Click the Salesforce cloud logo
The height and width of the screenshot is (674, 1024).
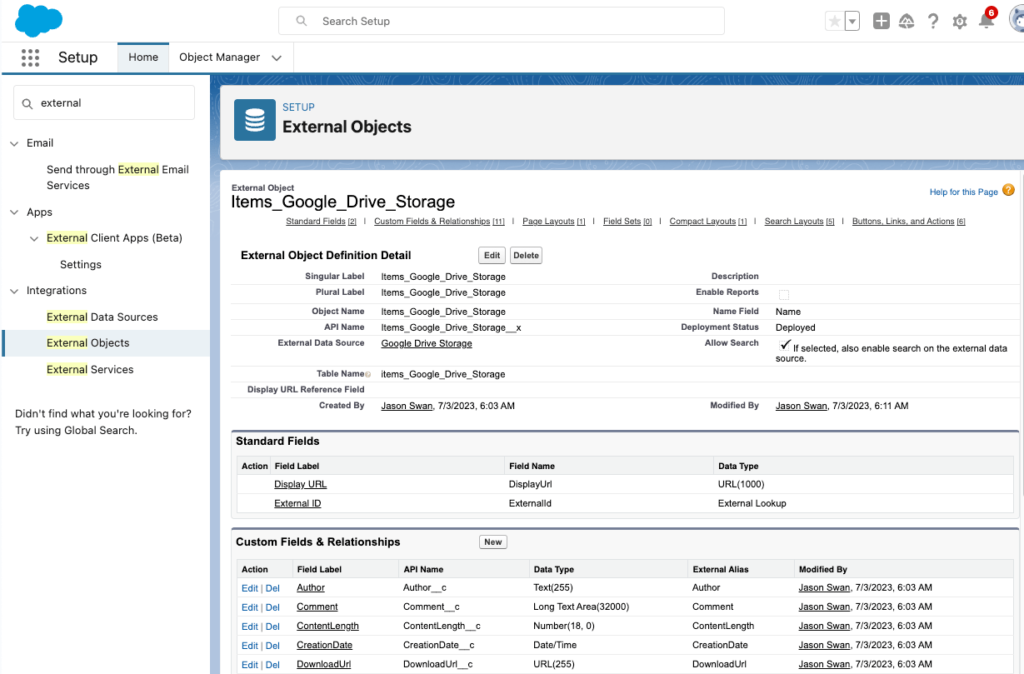click(39, 20)
